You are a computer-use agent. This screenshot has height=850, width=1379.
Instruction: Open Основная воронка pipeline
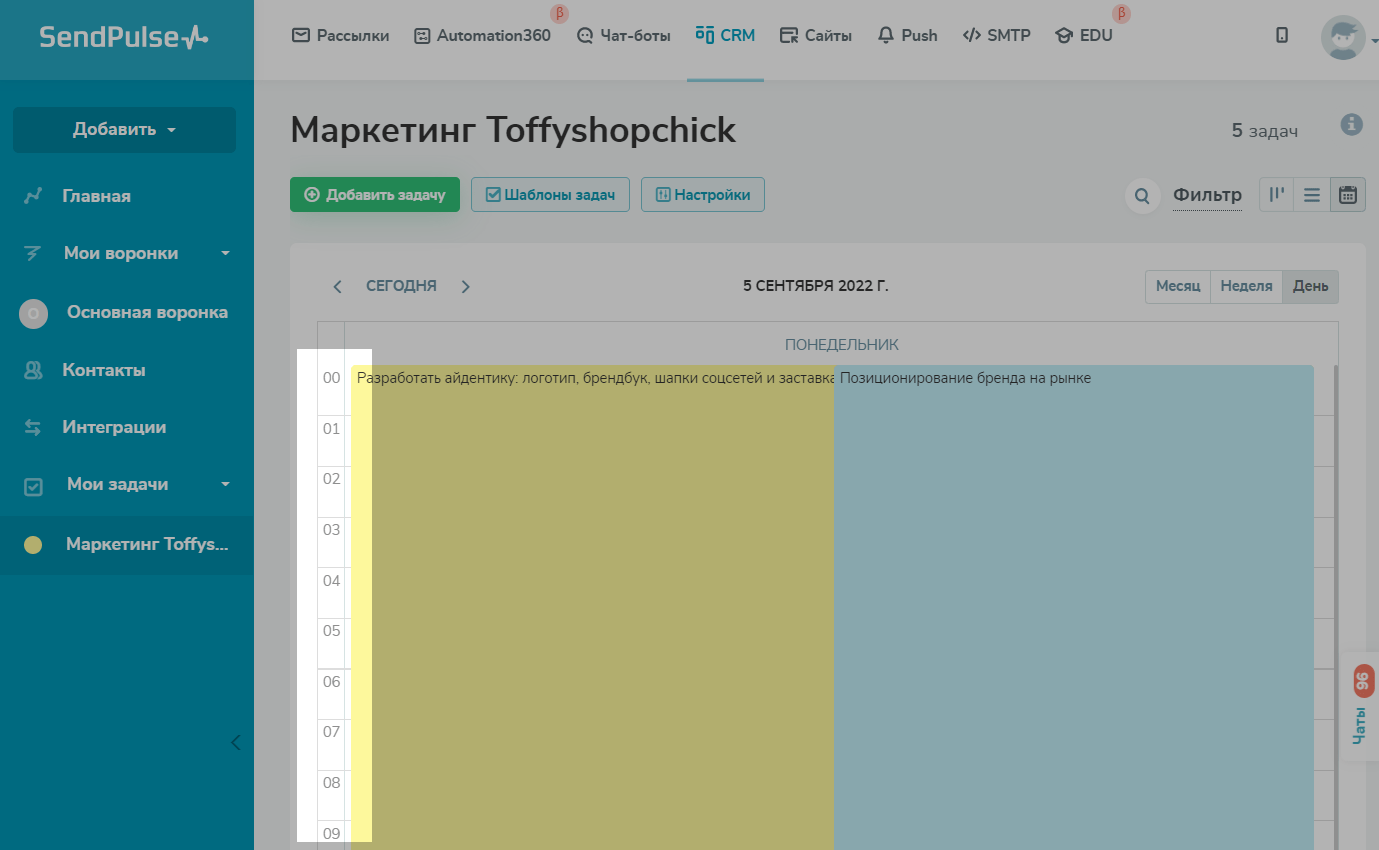(x=147, y=312)
